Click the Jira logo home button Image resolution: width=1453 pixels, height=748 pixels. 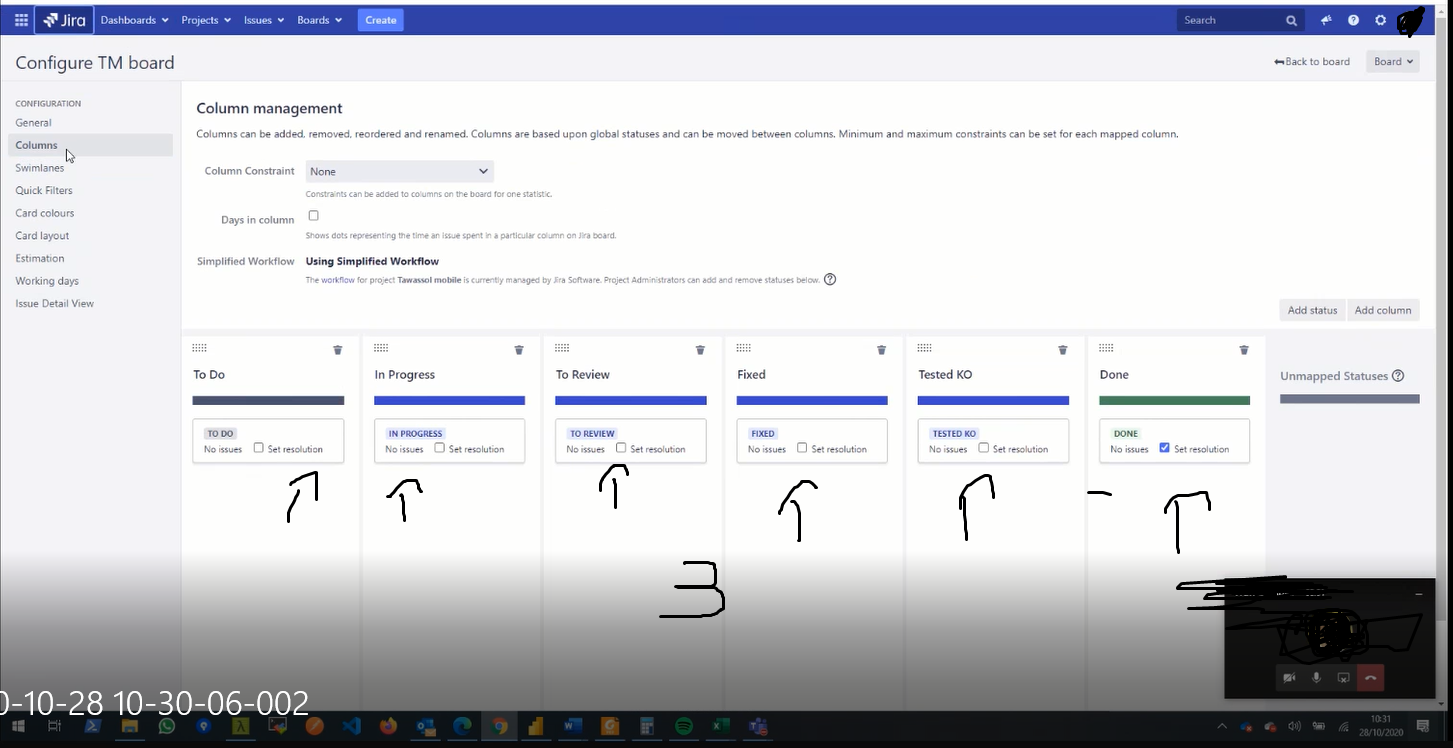(64, 20)
